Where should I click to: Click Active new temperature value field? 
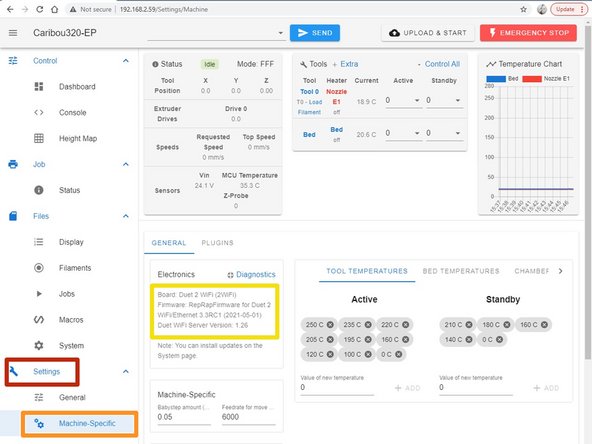337,387
